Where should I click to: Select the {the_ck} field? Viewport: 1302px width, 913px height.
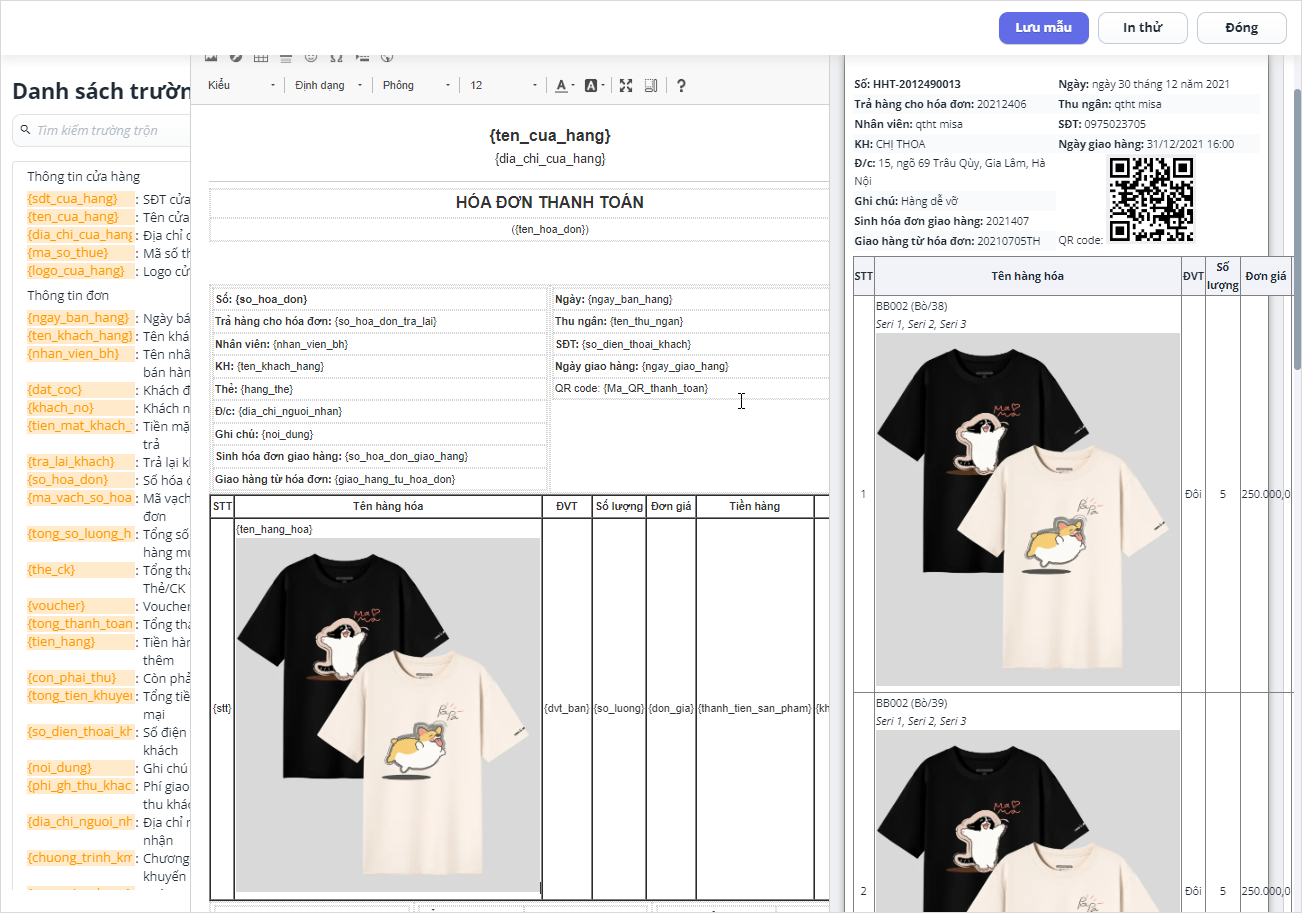(x=79, y=570)
